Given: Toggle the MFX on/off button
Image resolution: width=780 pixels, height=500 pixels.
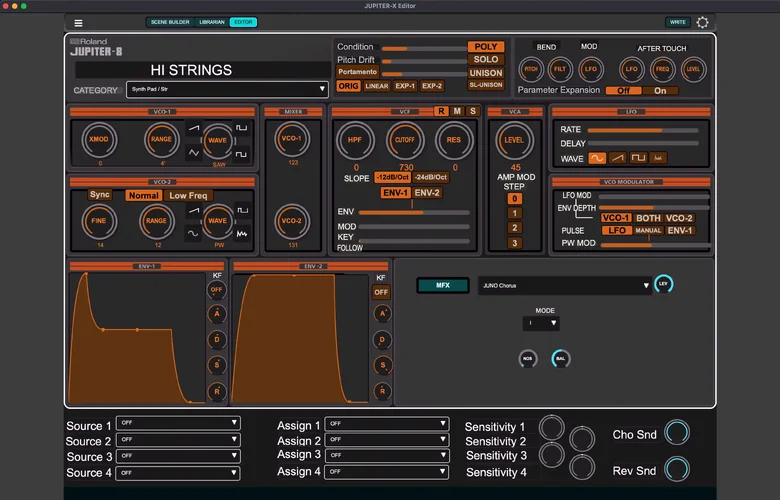Looking at the screenshot, I should click(443, 285).
